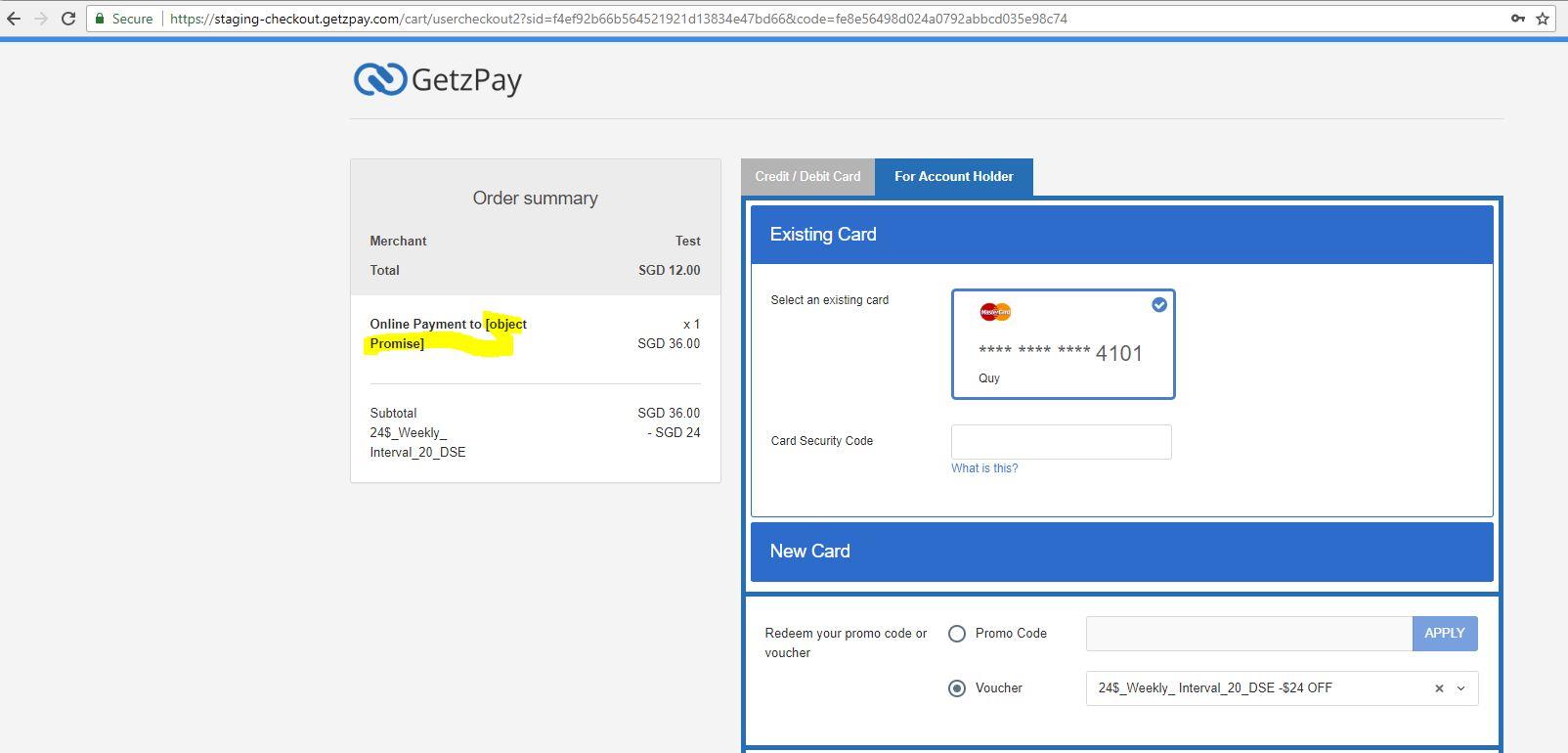This screenshot has width=1568, height=753.
Task: Click the MasterCard logo on the card
Action: click(x=995, y=312)
